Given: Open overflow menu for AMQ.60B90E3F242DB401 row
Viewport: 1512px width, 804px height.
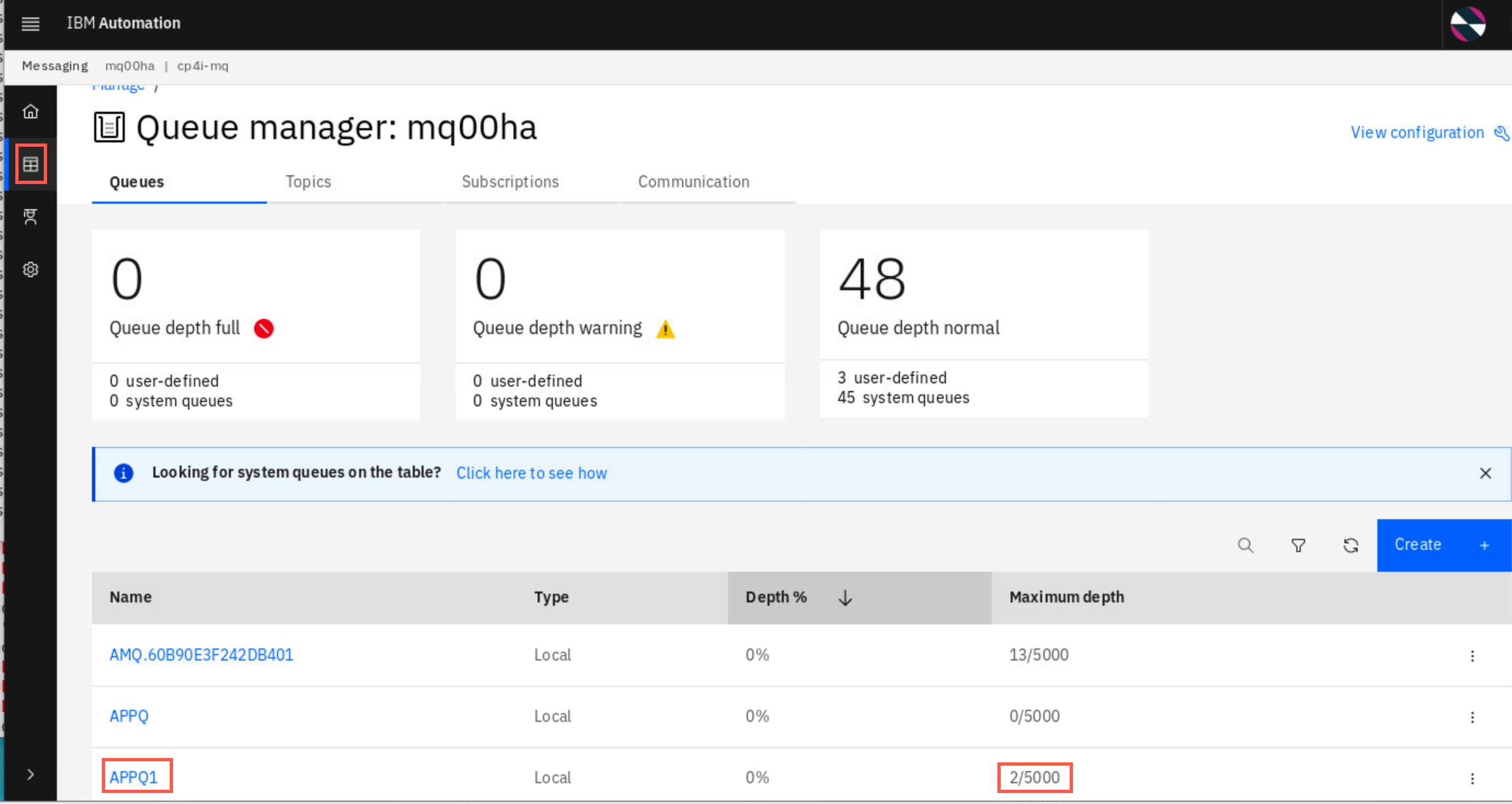Looking at the screenshot, I should pyautogui.click(x=1472, y=656).
